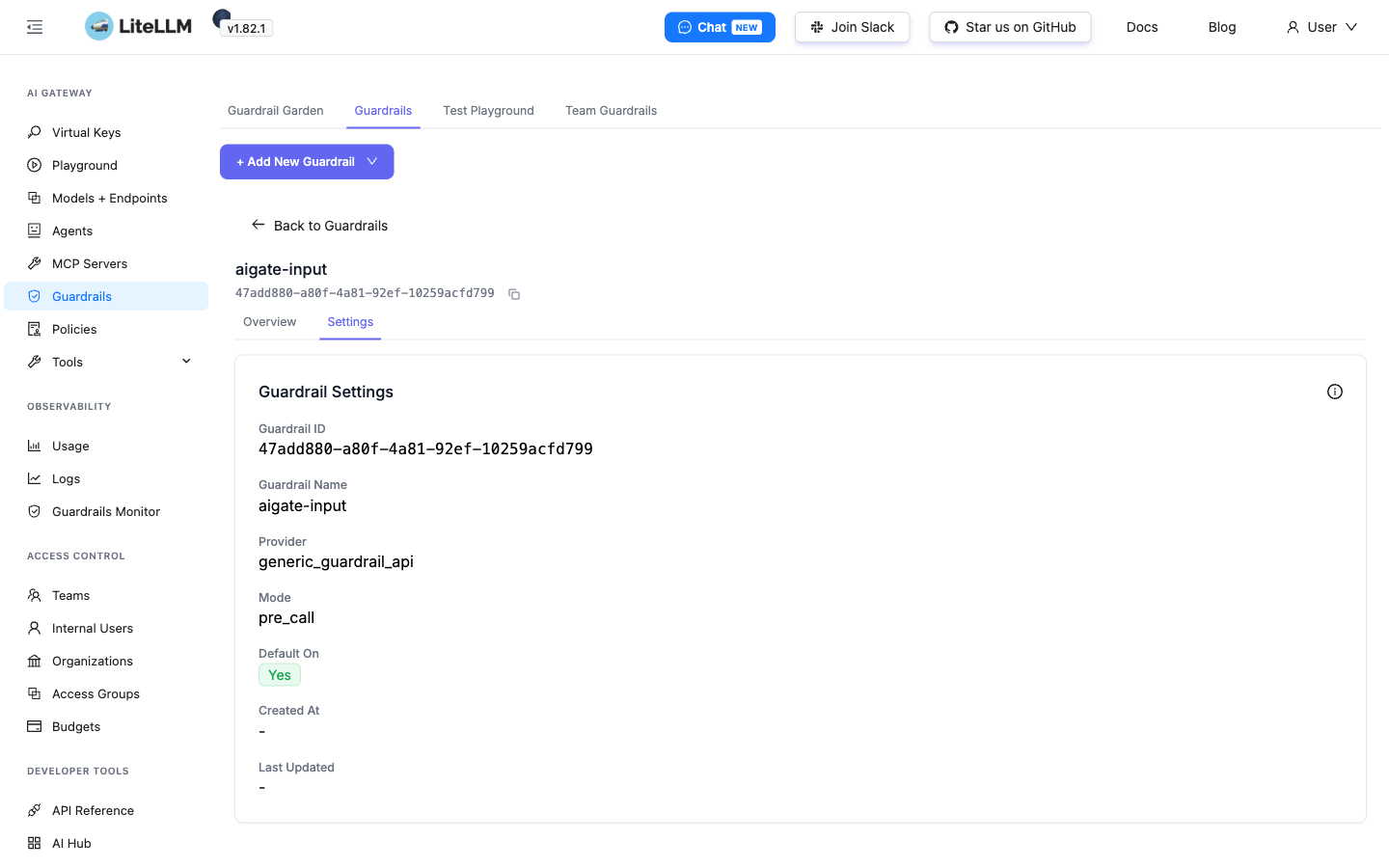Viewport: 1389px width, 868px height.
Task: Select the Settings tab
Action: point(350,322)
